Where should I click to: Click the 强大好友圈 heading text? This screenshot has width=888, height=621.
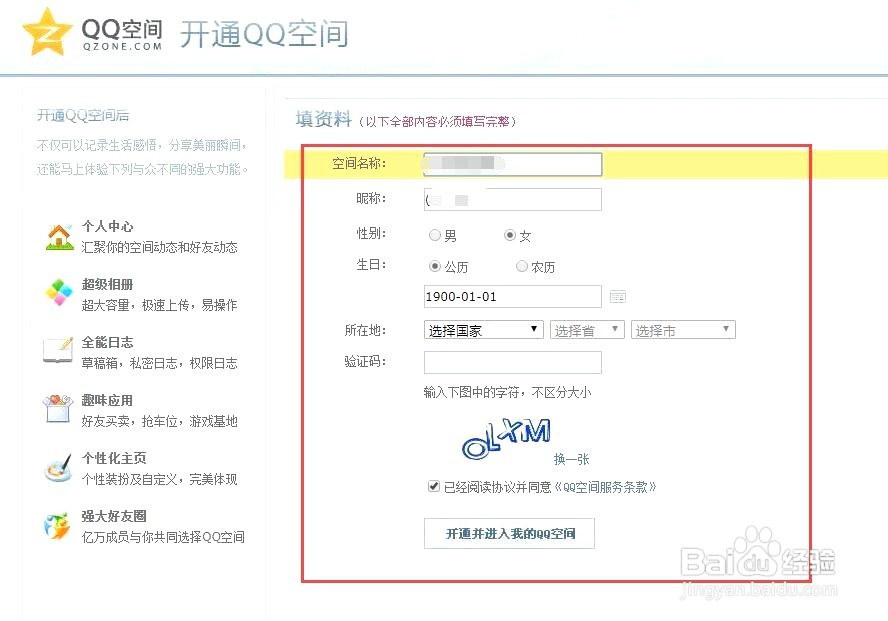point(114,516)
